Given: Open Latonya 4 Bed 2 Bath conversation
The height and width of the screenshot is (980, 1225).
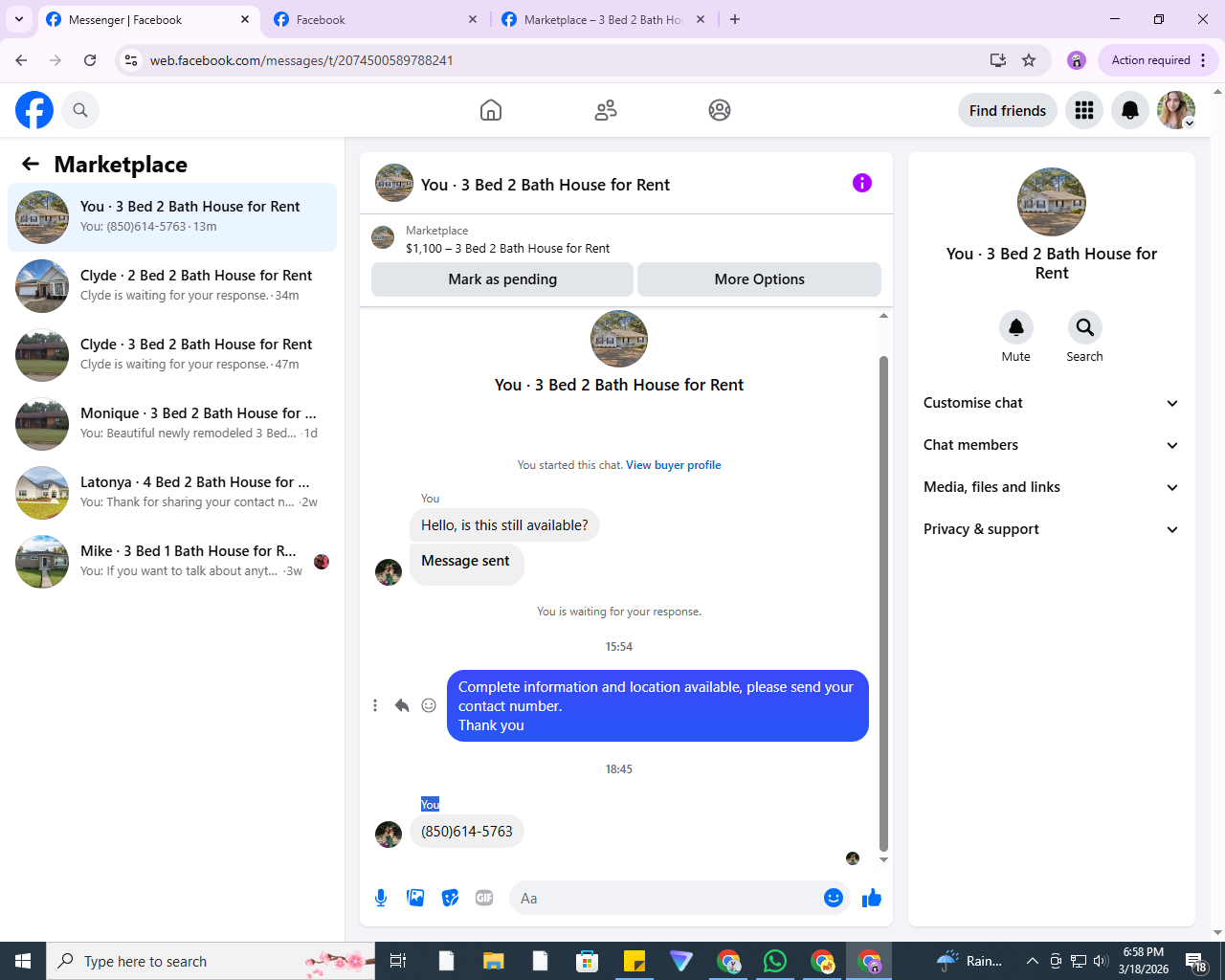Looking at the screenshot, I should (172, 493).
